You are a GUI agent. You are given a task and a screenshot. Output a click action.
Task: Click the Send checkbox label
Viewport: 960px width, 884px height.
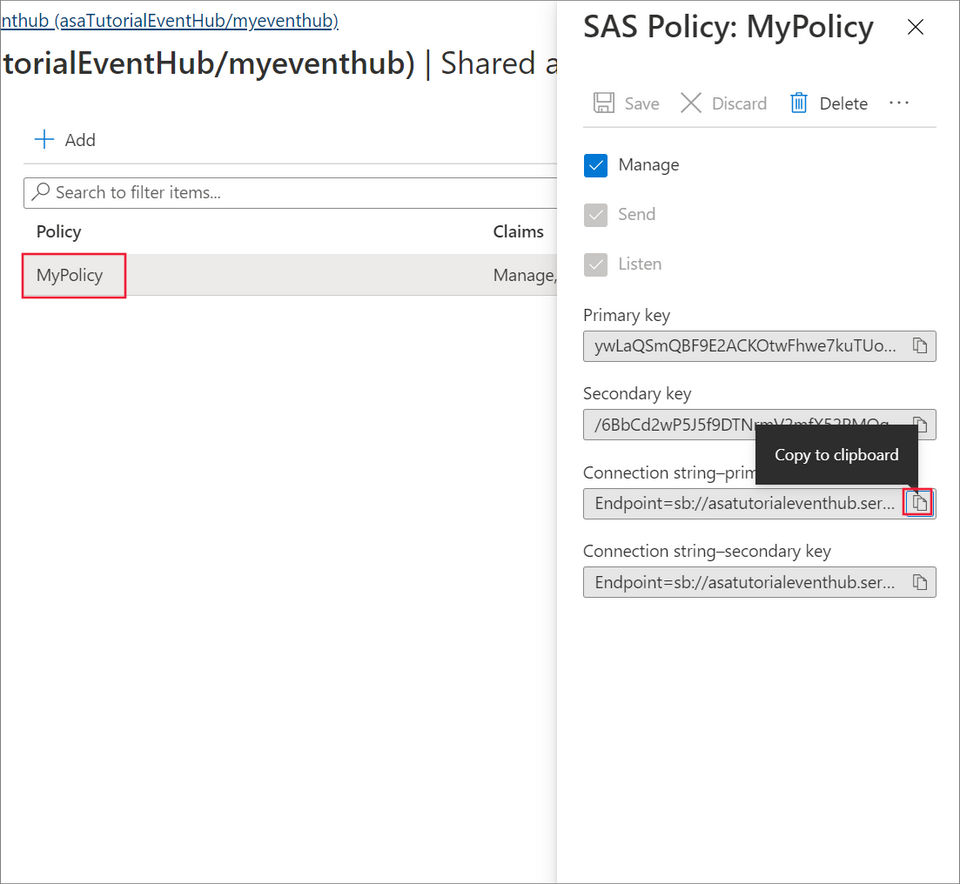point(637,214)
